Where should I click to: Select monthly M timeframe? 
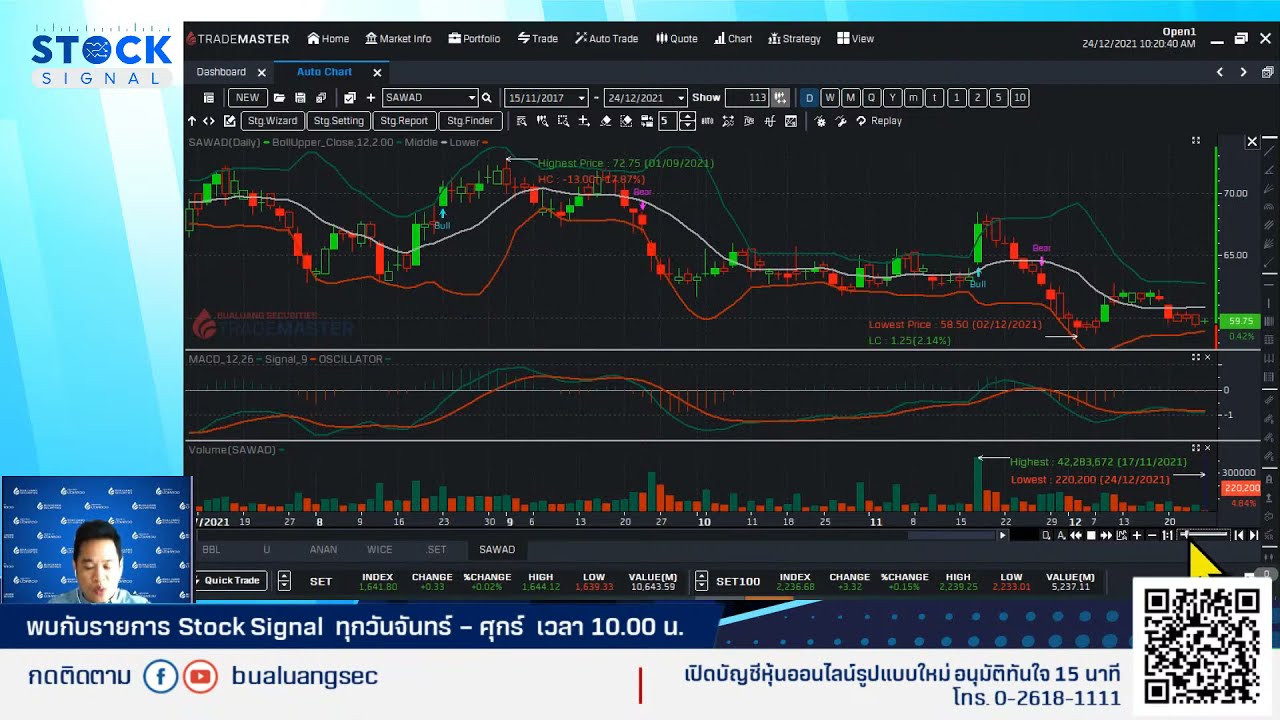click(x=851, y=98)
